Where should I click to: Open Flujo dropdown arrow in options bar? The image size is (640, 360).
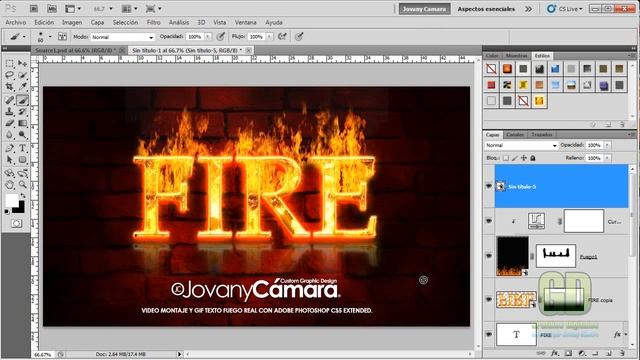pos(269,37)
